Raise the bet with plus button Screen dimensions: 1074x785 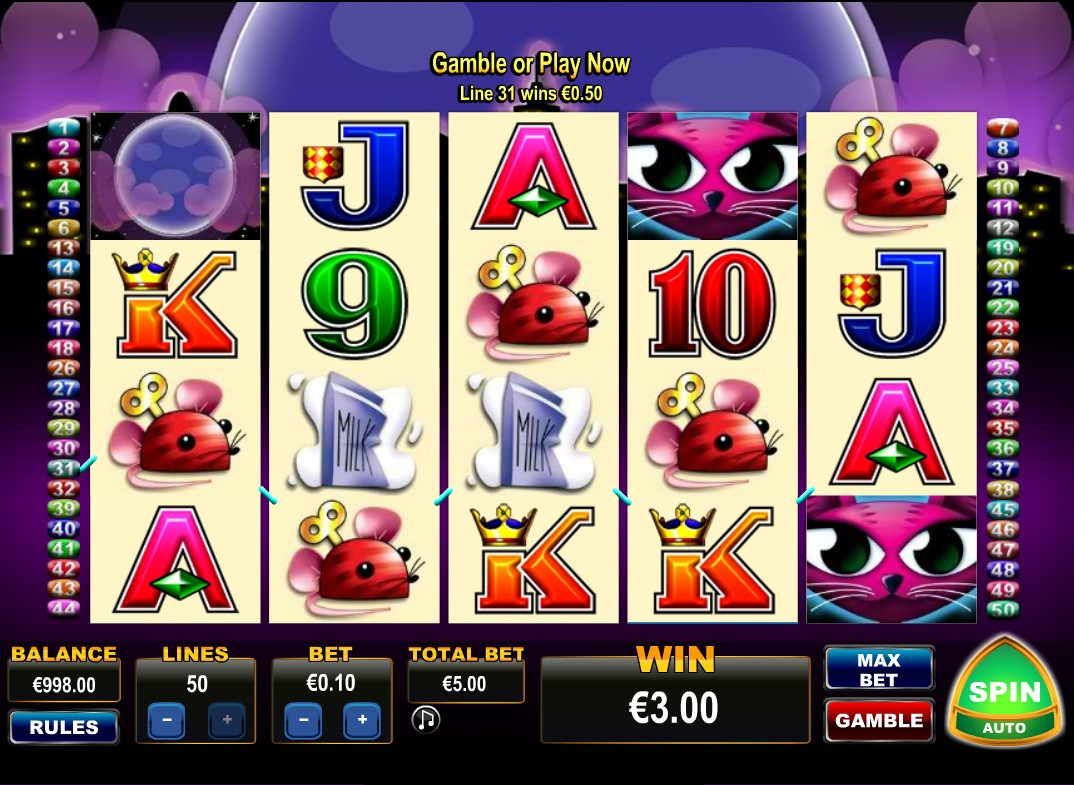tap(362, 720)
